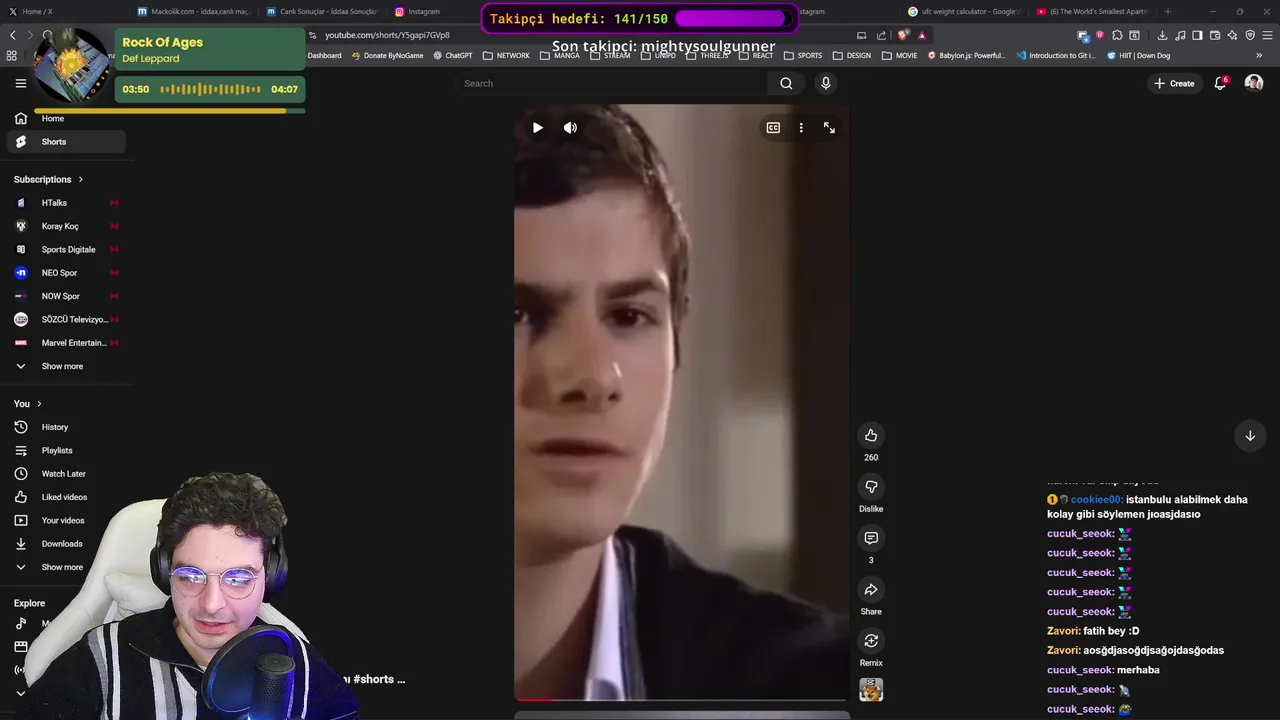The image size is (1280, 720).
Task: Switch to The World's Smallest Apartment tab
Action: coord(1092,12)
